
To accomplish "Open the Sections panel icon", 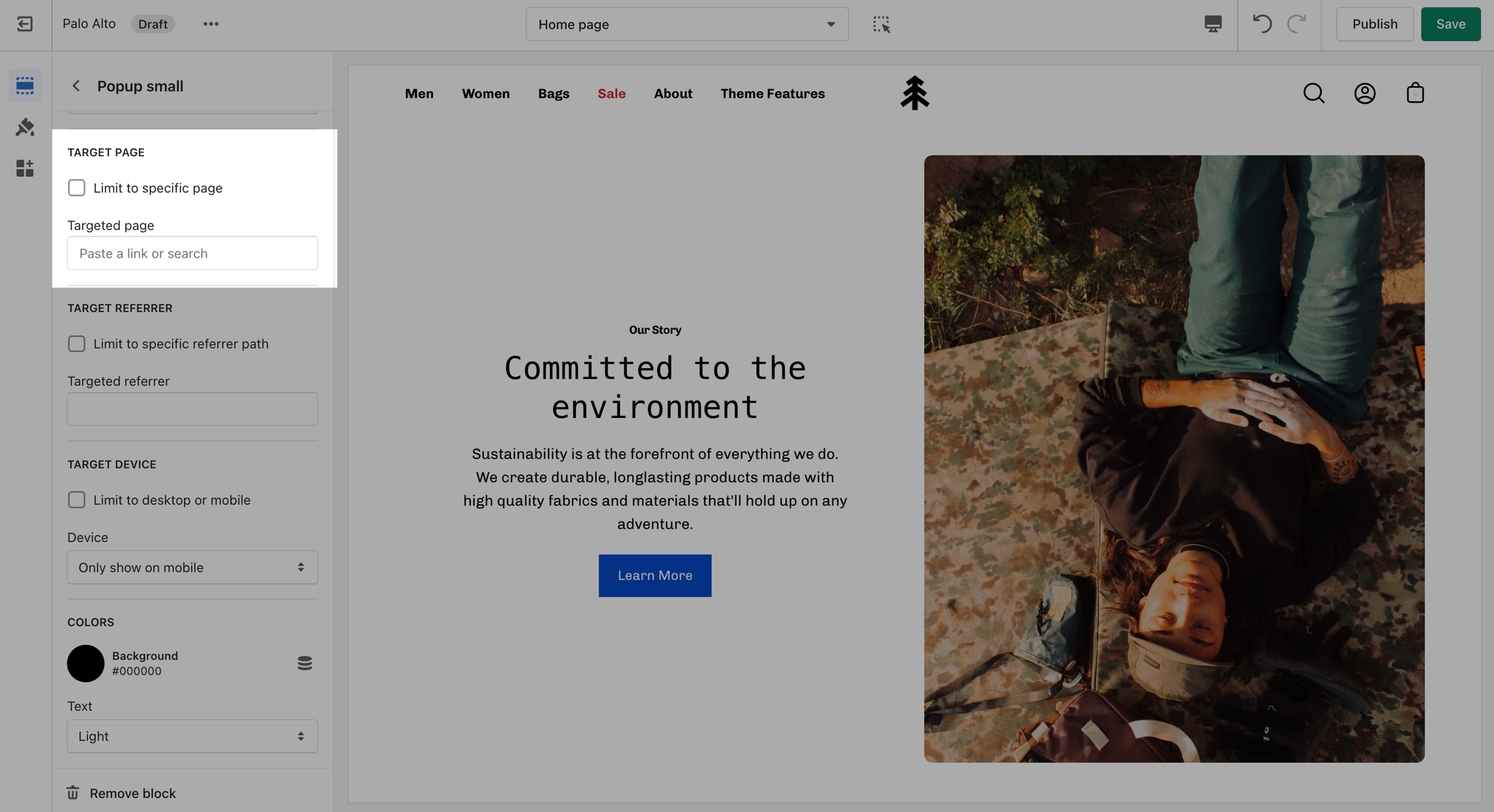I will 25,86.
